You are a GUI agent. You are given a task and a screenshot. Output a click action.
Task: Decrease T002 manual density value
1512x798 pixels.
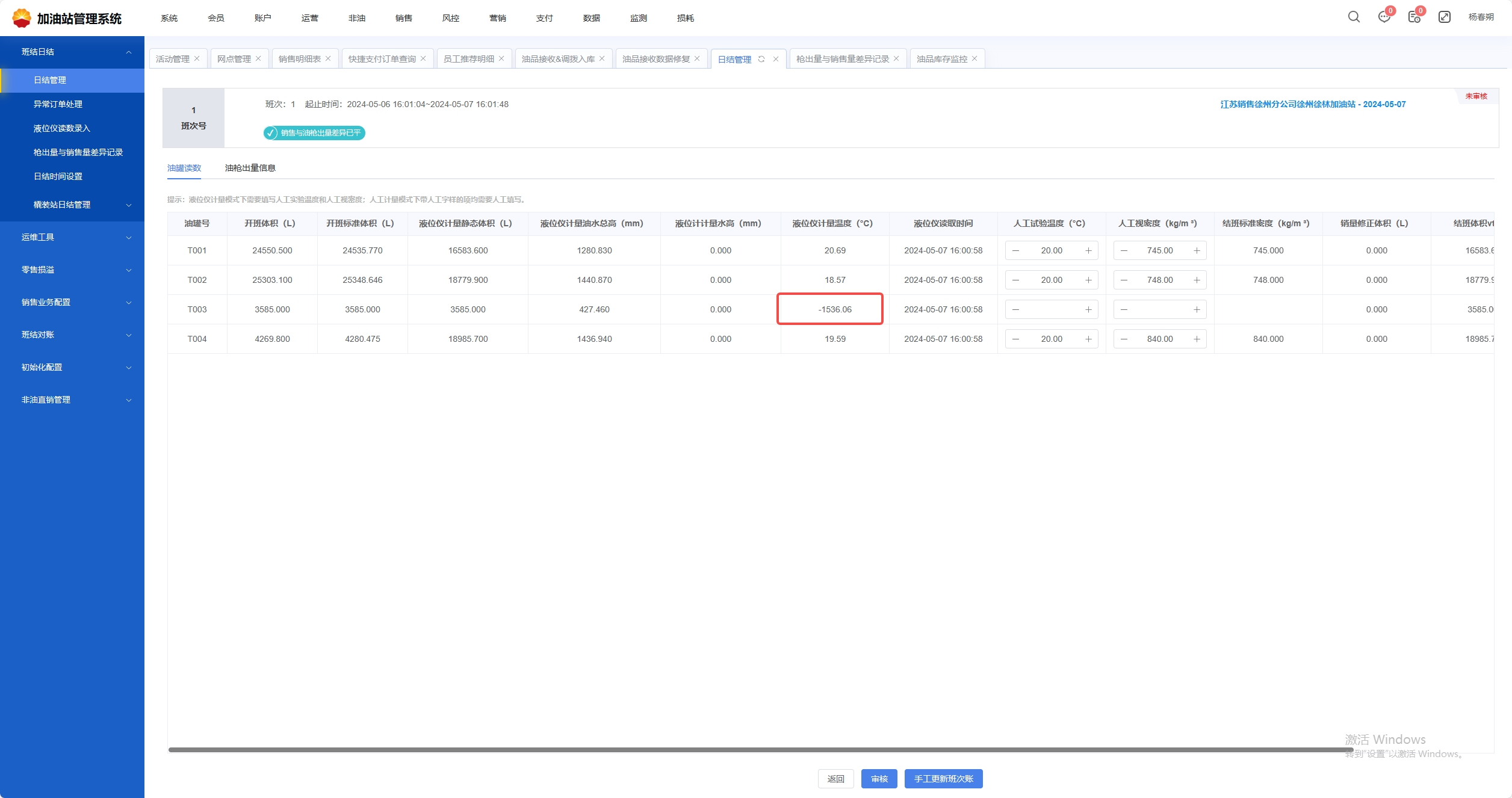point(1124,280)
